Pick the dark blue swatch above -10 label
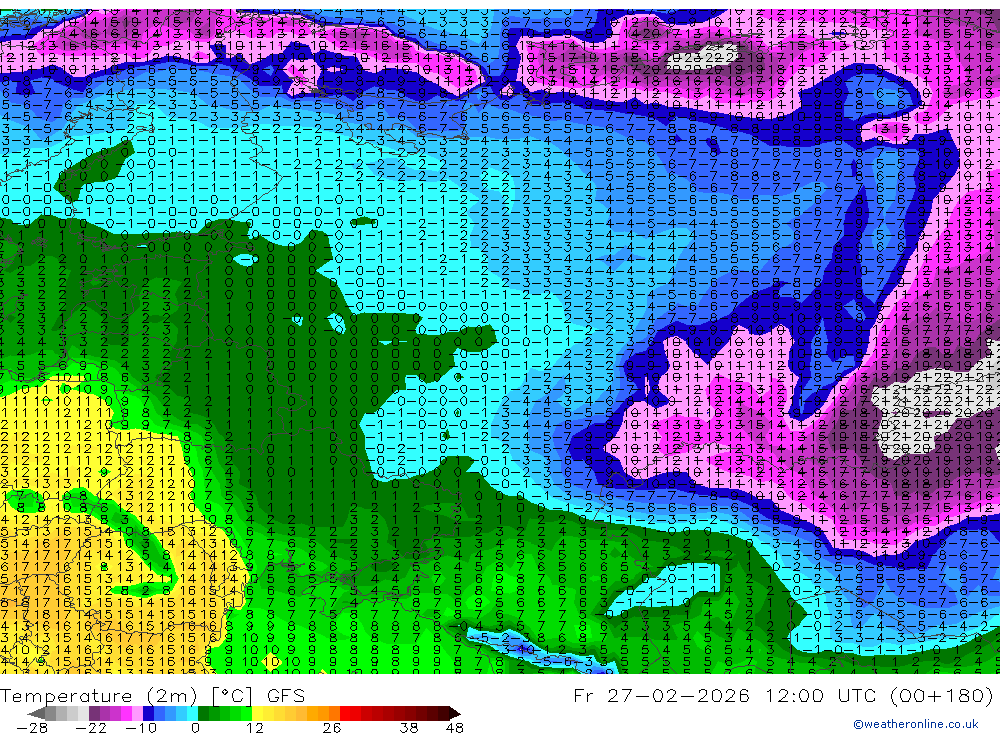The height and width of the screenshot is (733, 1000). pyautogui.click(x=148, y=714)
